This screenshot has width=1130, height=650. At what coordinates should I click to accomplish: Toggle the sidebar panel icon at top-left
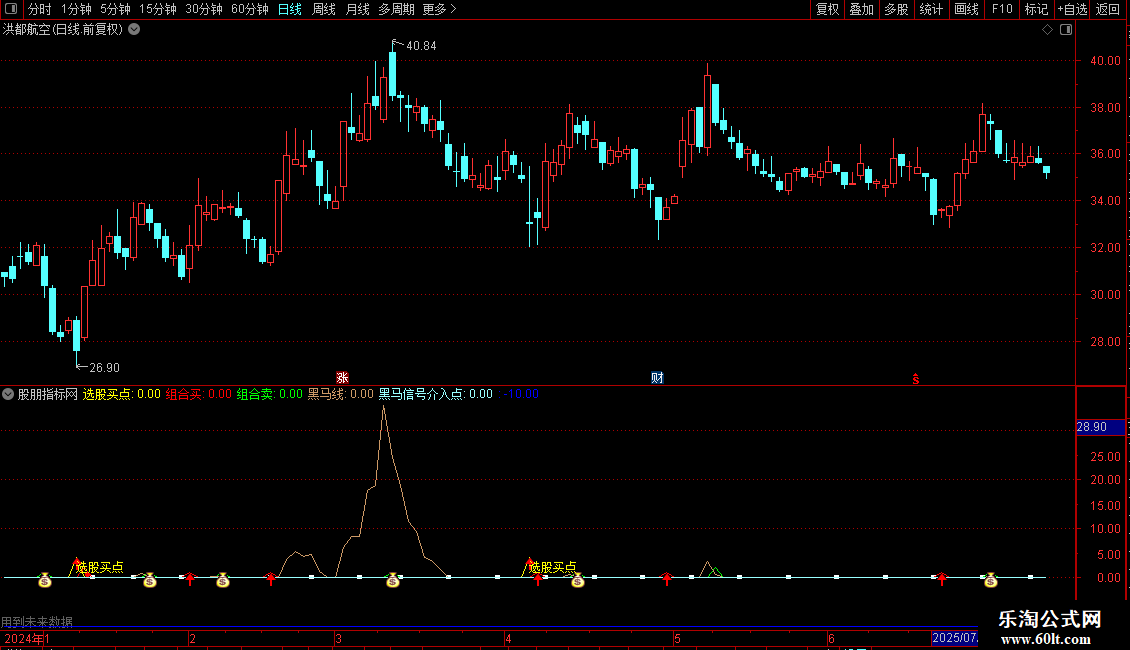pyautogui.click(x=11, y=9)
